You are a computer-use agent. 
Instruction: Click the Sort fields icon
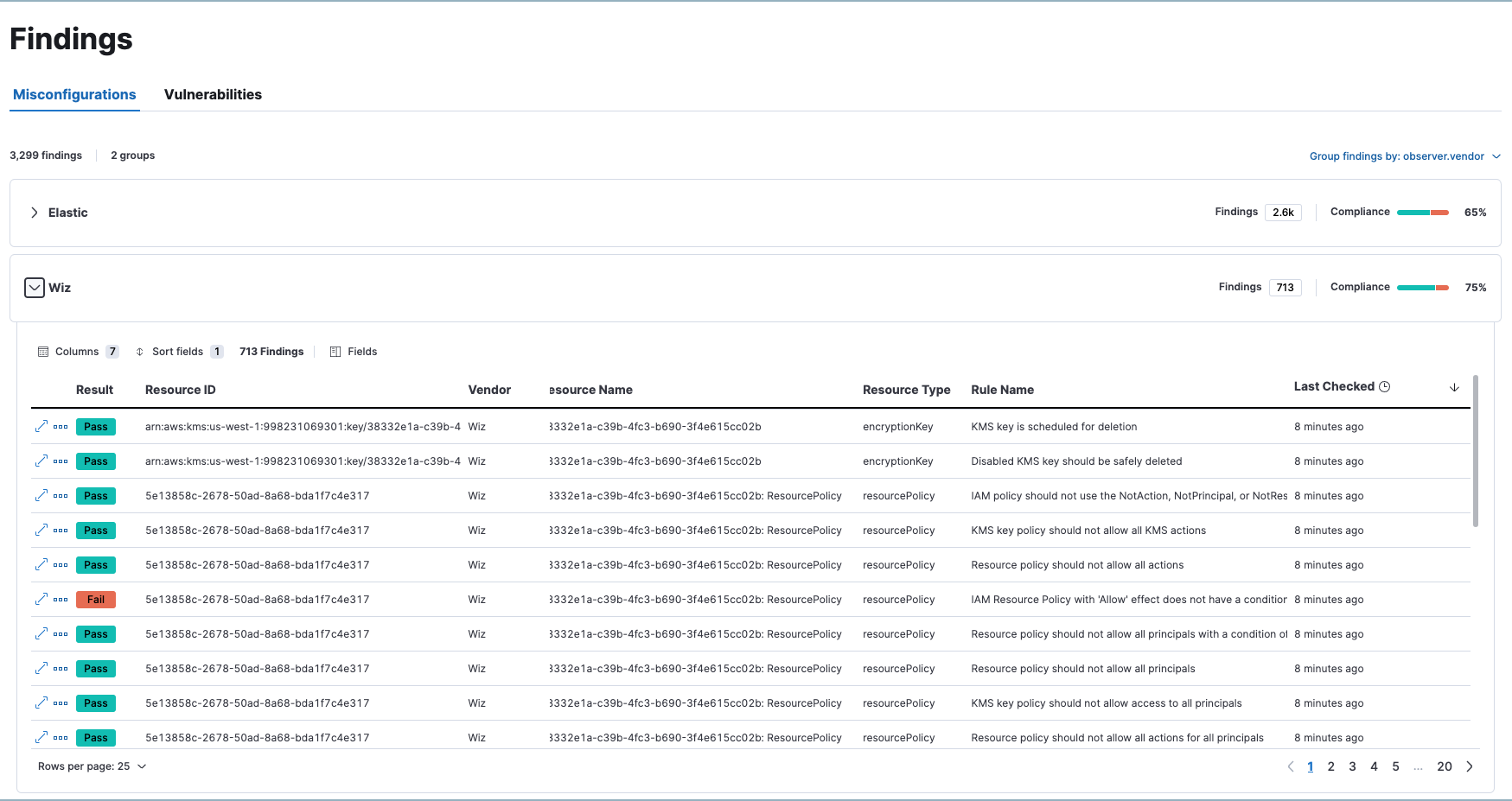click(139, 351)
